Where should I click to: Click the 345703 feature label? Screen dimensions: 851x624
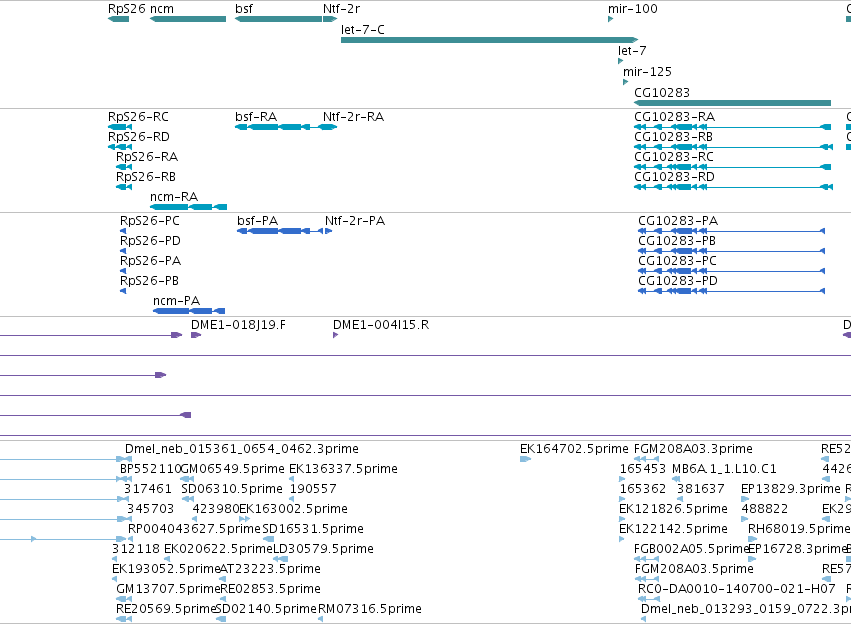[150, 509]
